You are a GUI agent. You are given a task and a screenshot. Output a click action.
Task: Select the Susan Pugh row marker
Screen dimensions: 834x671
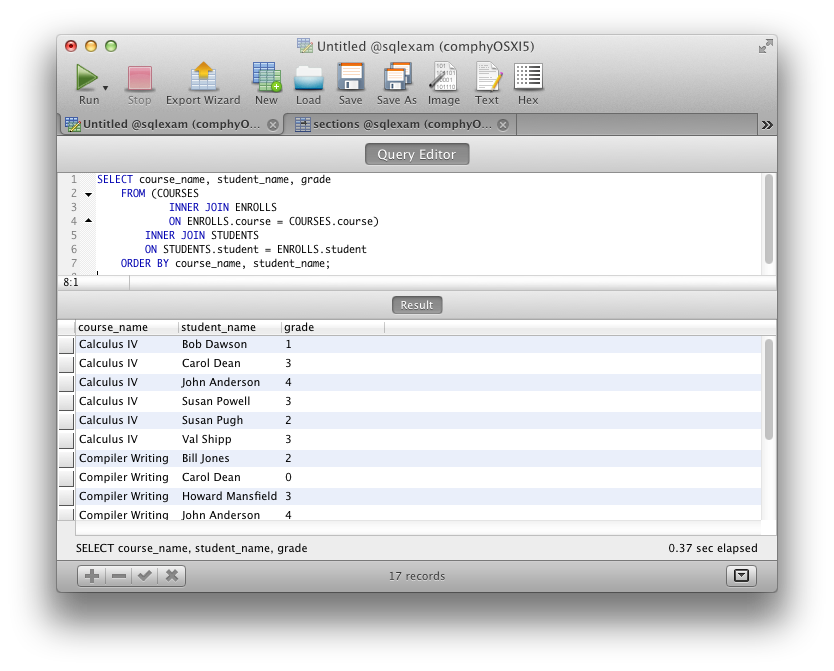pos(66,421)
